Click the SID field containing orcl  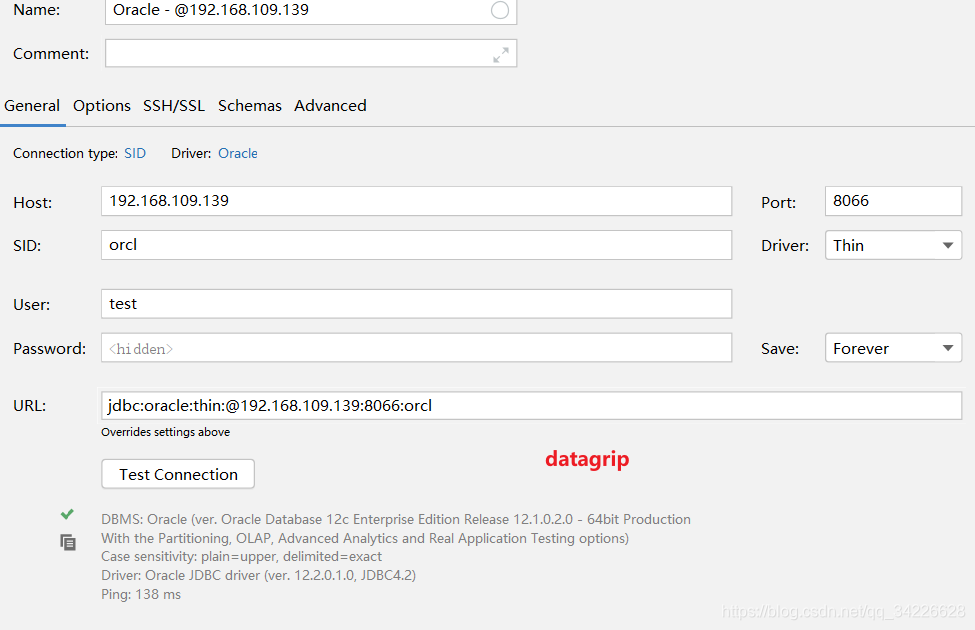click(415, 245)
